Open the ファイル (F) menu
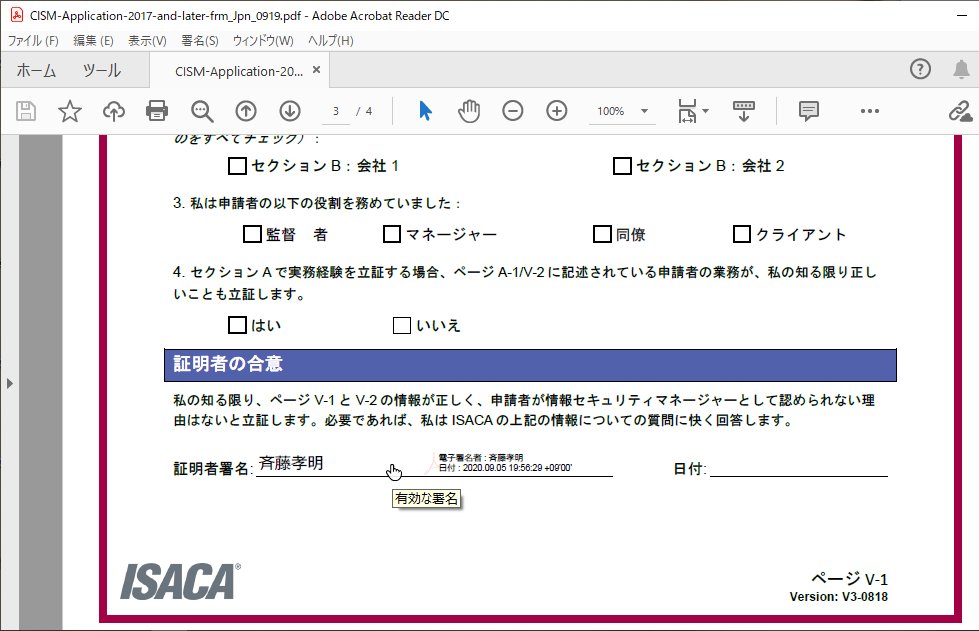 [33, 41]
